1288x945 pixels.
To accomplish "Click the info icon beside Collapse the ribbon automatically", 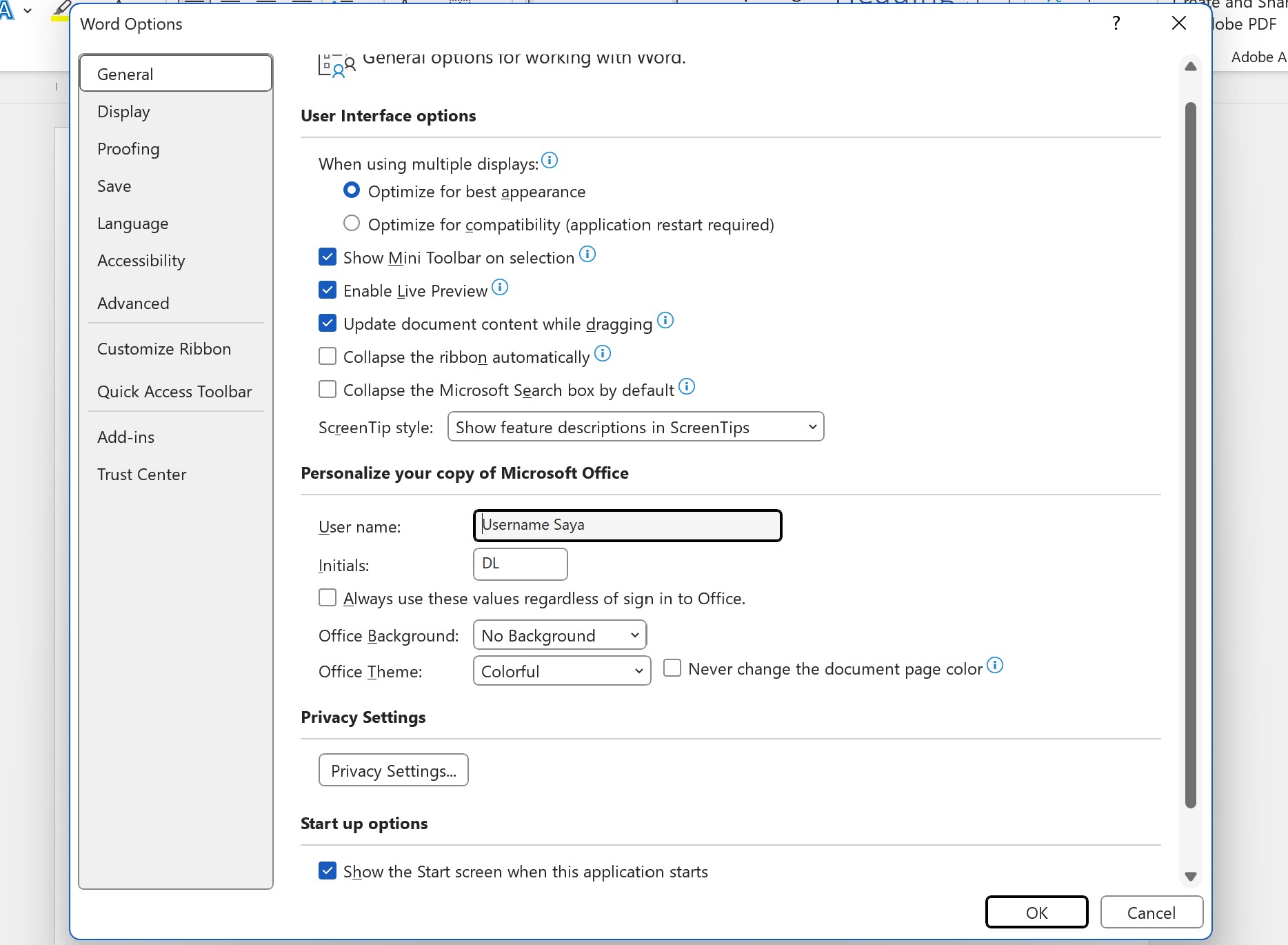I will click(603, 354).
